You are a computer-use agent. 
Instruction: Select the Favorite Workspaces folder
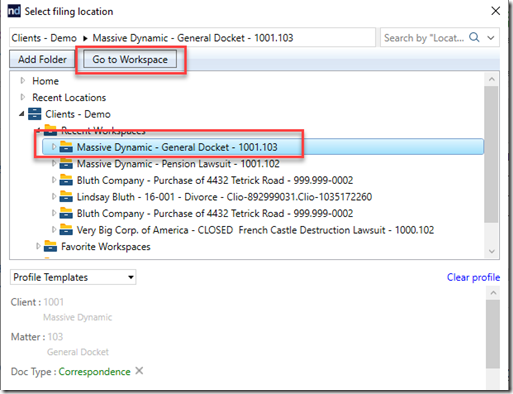106,247
